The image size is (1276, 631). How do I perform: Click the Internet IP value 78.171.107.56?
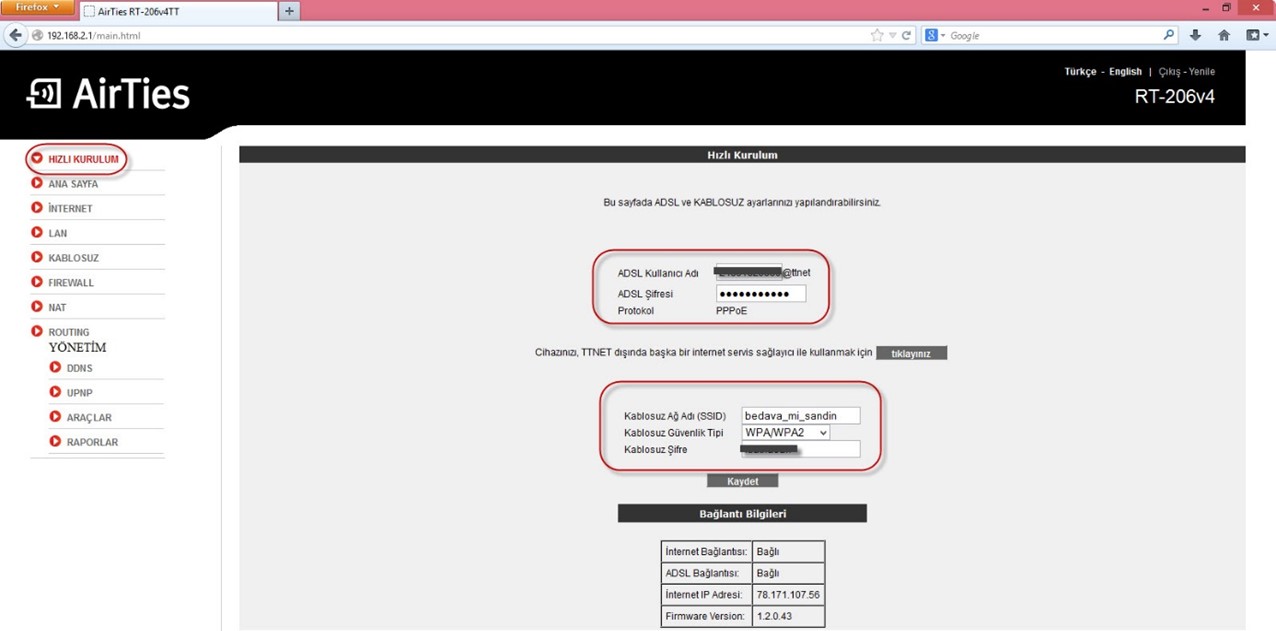pyautogui.click(x=788, y=595)
